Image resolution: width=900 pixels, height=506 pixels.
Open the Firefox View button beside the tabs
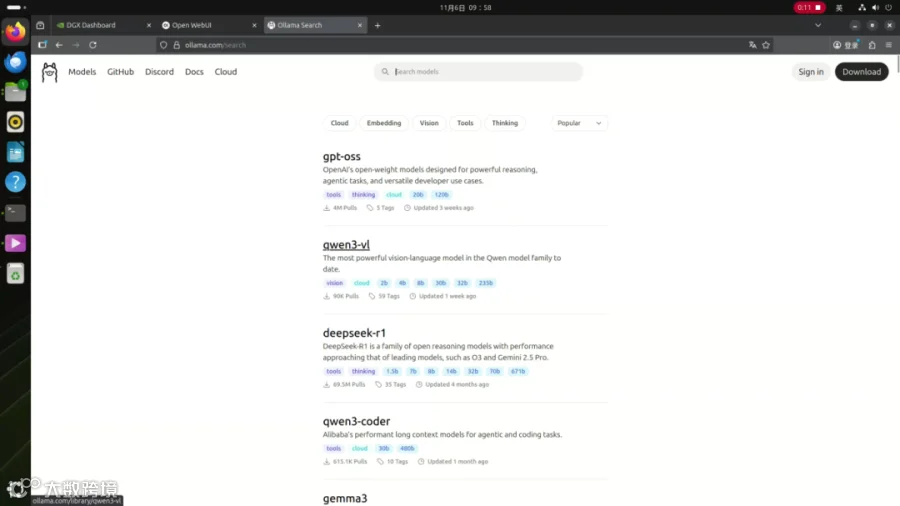pos(40,25)
